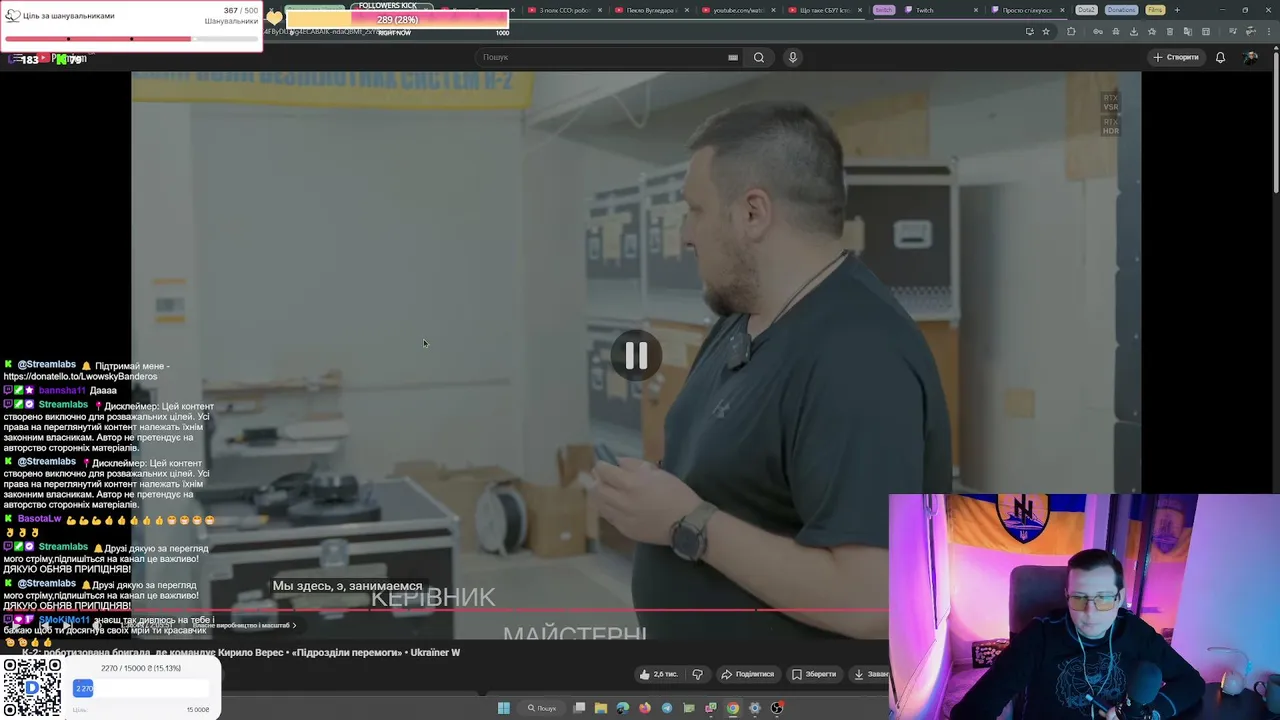Click the streamer webcam overlay

point(1084,607)
